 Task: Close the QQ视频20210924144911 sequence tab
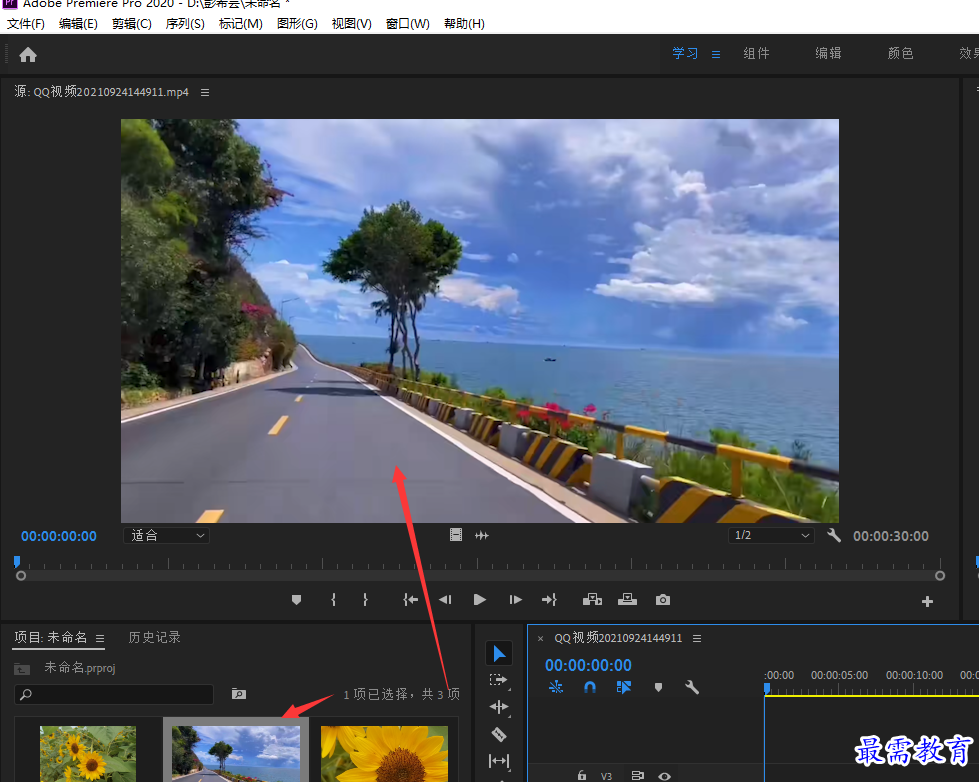click(x=541, y=638)
